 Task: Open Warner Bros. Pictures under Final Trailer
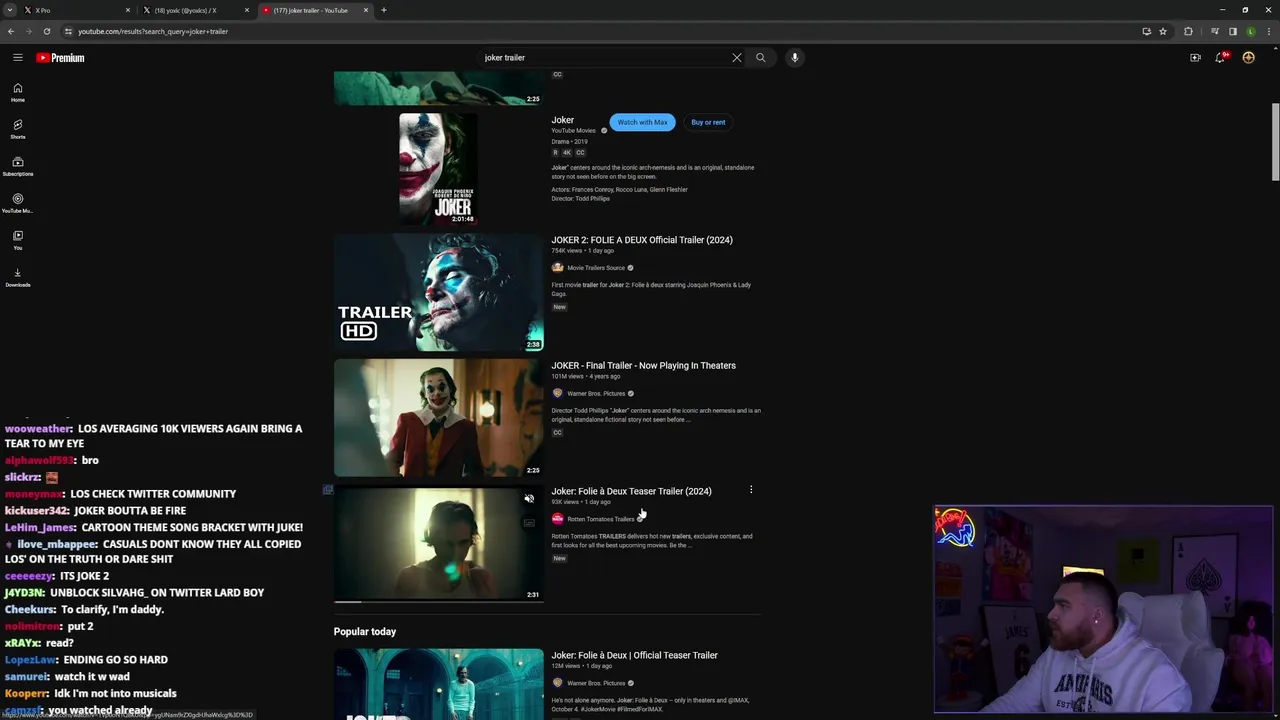click(x=596, y=394)
